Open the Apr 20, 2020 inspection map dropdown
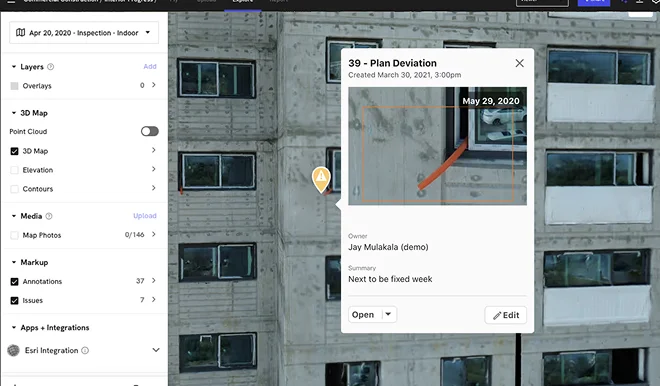Image resolution: width=660 pixels, height=386 pixels. 84,33
